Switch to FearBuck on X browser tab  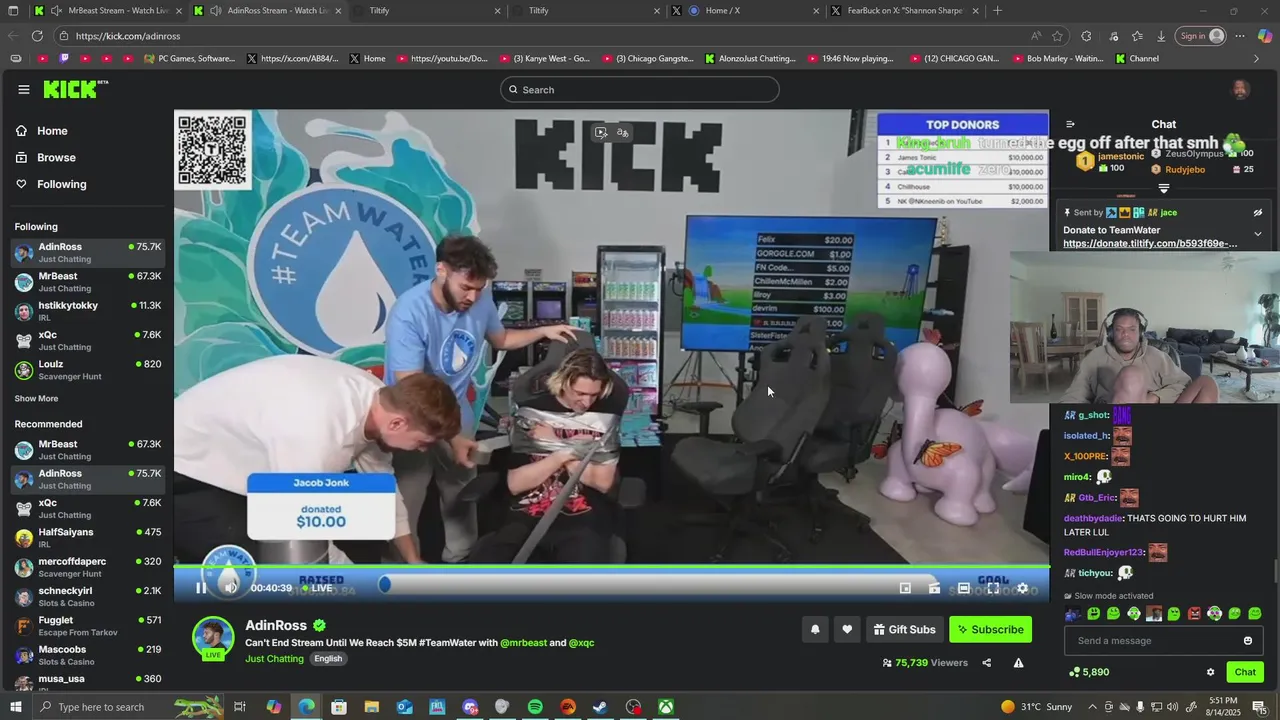click(905, 11)
